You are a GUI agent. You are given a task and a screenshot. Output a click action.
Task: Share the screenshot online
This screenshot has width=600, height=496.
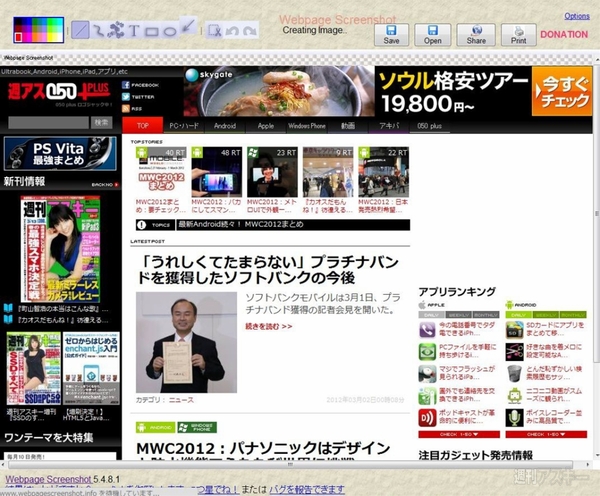pos(476,35)
